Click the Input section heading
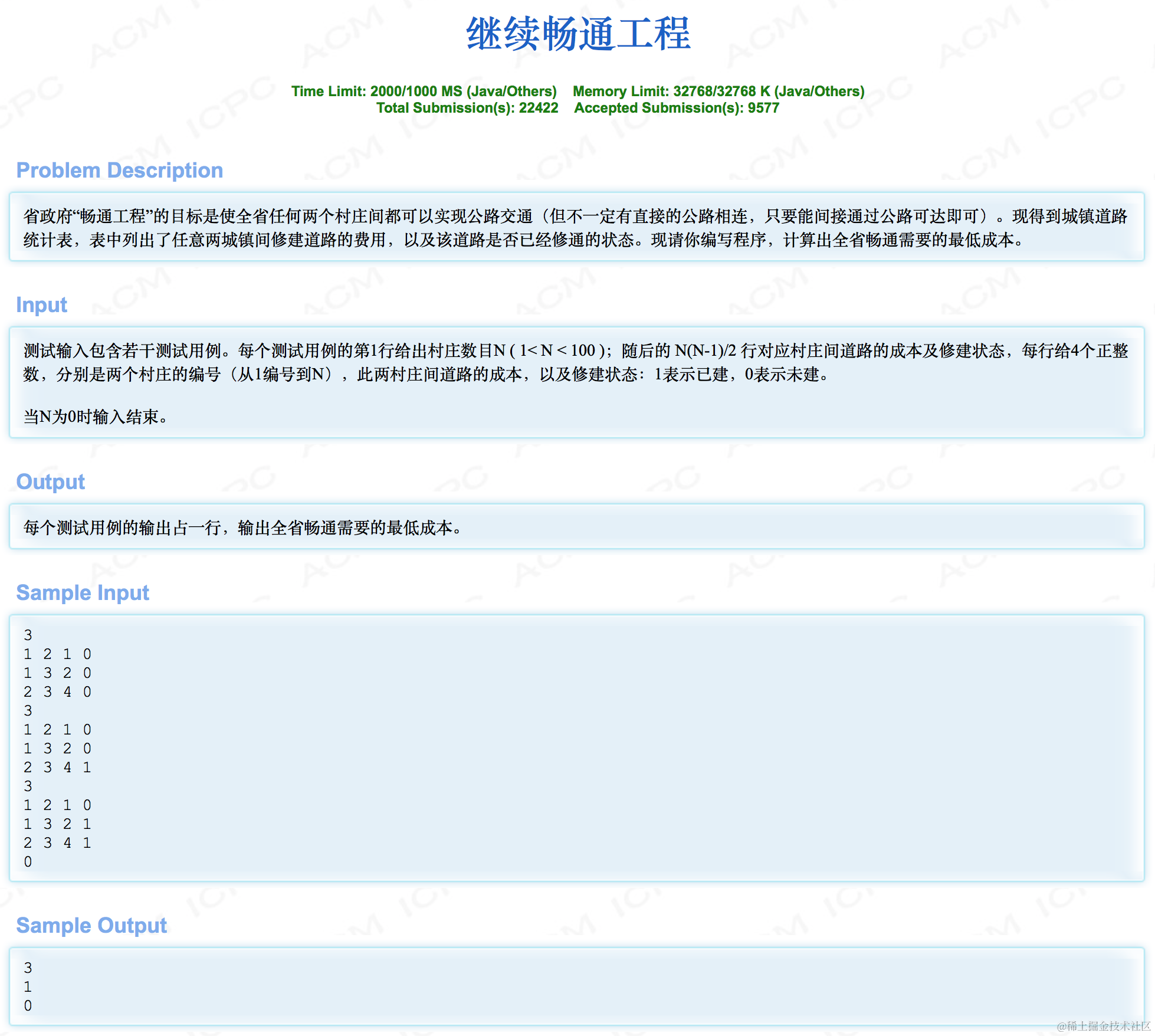1155x1036 pixels. (41, 305)
